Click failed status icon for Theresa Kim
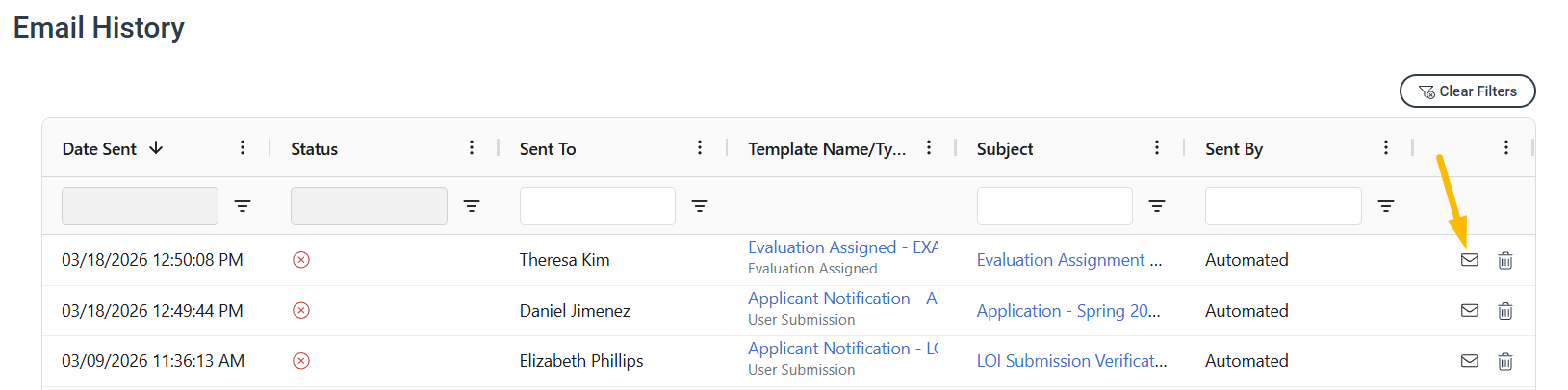1568x390 pixels. (301, 260)
